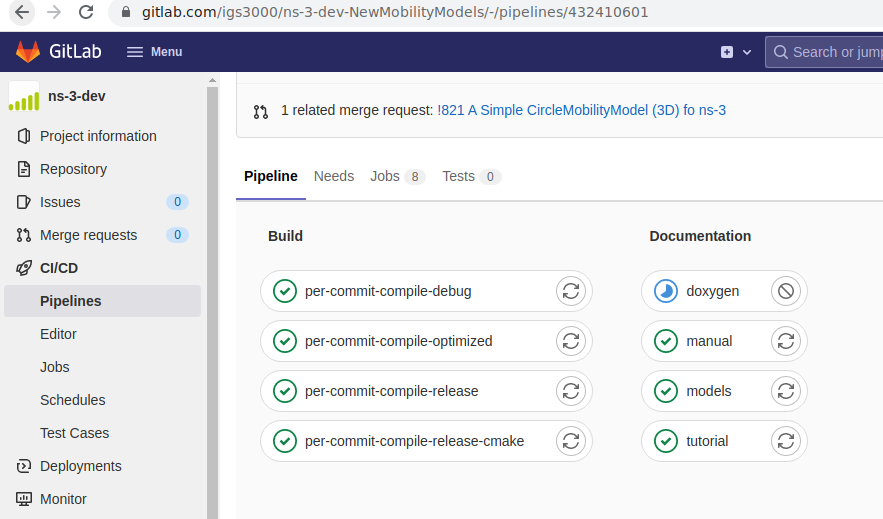Image resolution: width=883 pixels, height=519 pixels.
Task: Reload the page with the refresh icon
Action: [86, 12]
